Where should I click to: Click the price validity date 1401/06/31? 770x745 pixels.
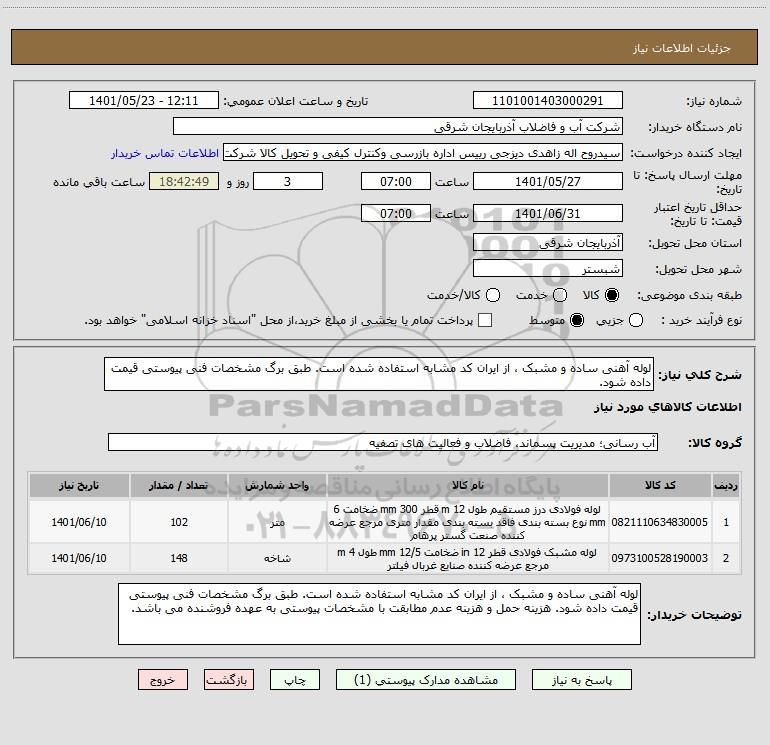(548, 213)
